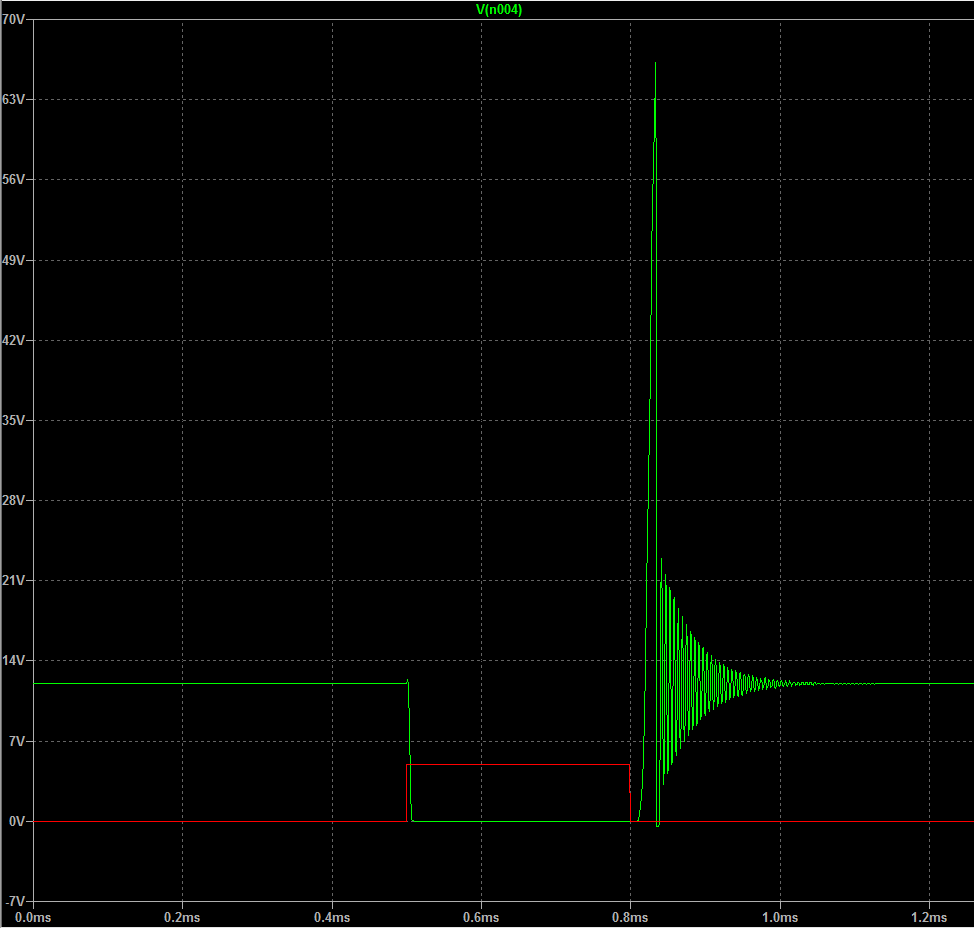Image resolution: width=974 pixels, height=929 pixels.
Task: Click the flat top of the red pulse
Action: tap(520, 764)
